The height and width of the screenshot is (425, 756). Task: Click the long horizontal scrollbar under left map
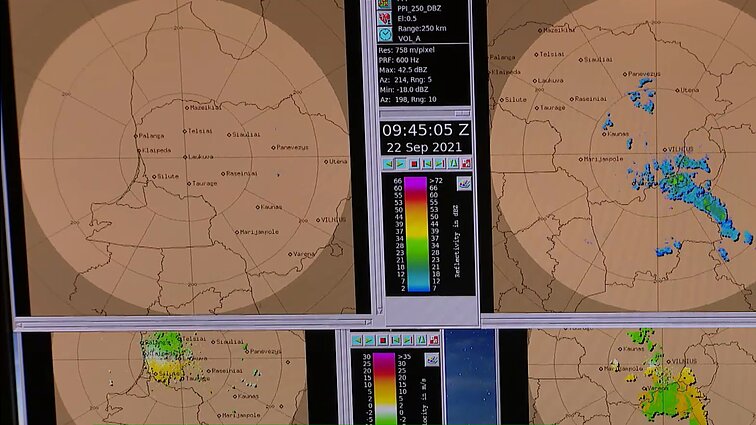[193, 324]
